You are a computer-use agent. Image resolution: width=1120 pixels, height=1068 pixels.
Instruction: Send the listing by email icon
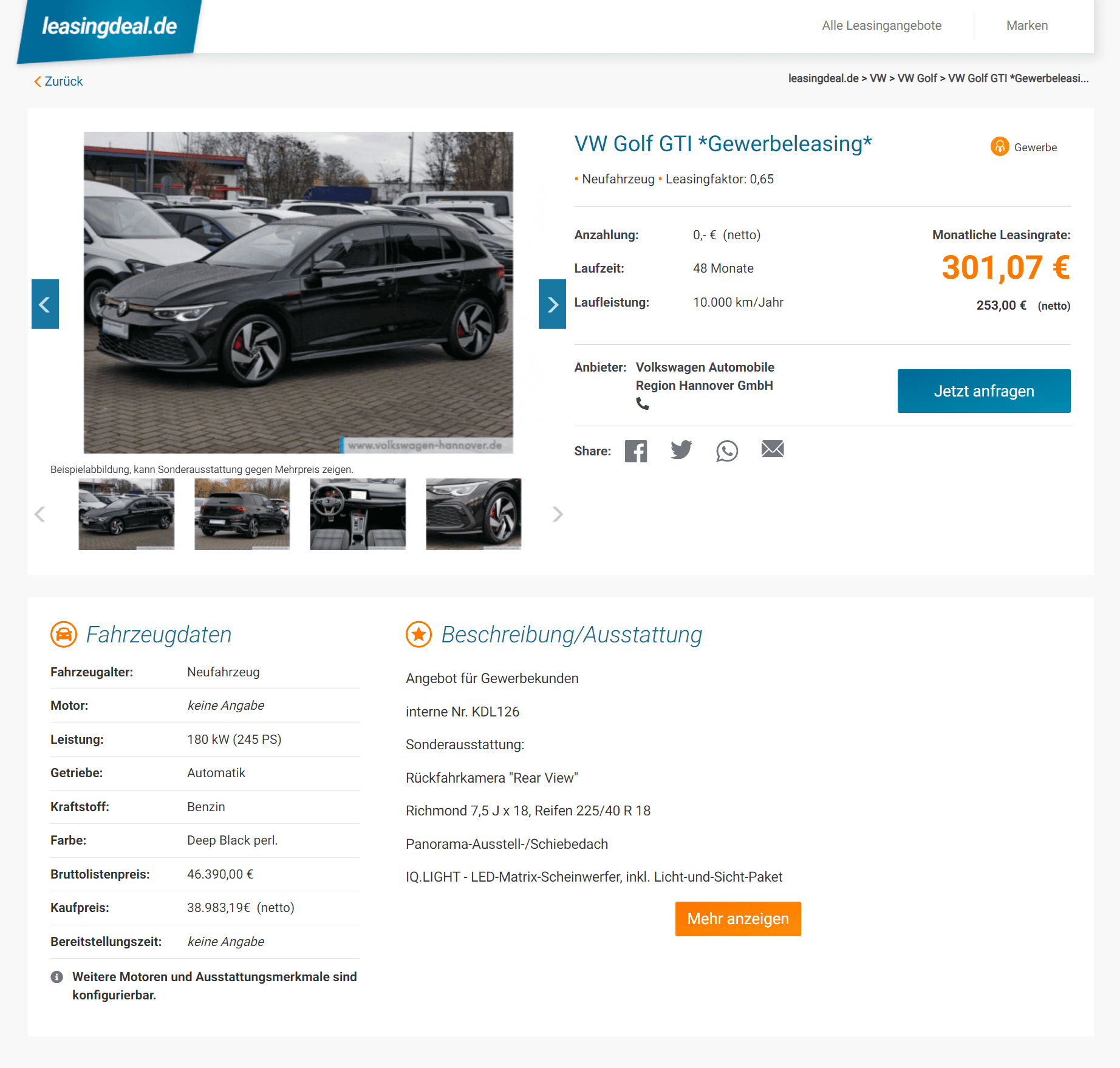tap(773, 449)
